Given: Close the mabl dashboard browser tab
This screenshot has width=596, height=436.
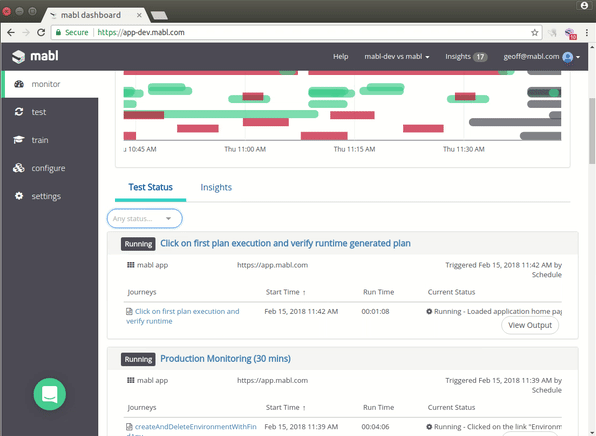Looking at the screenshot, I should [x=139, y=15].
